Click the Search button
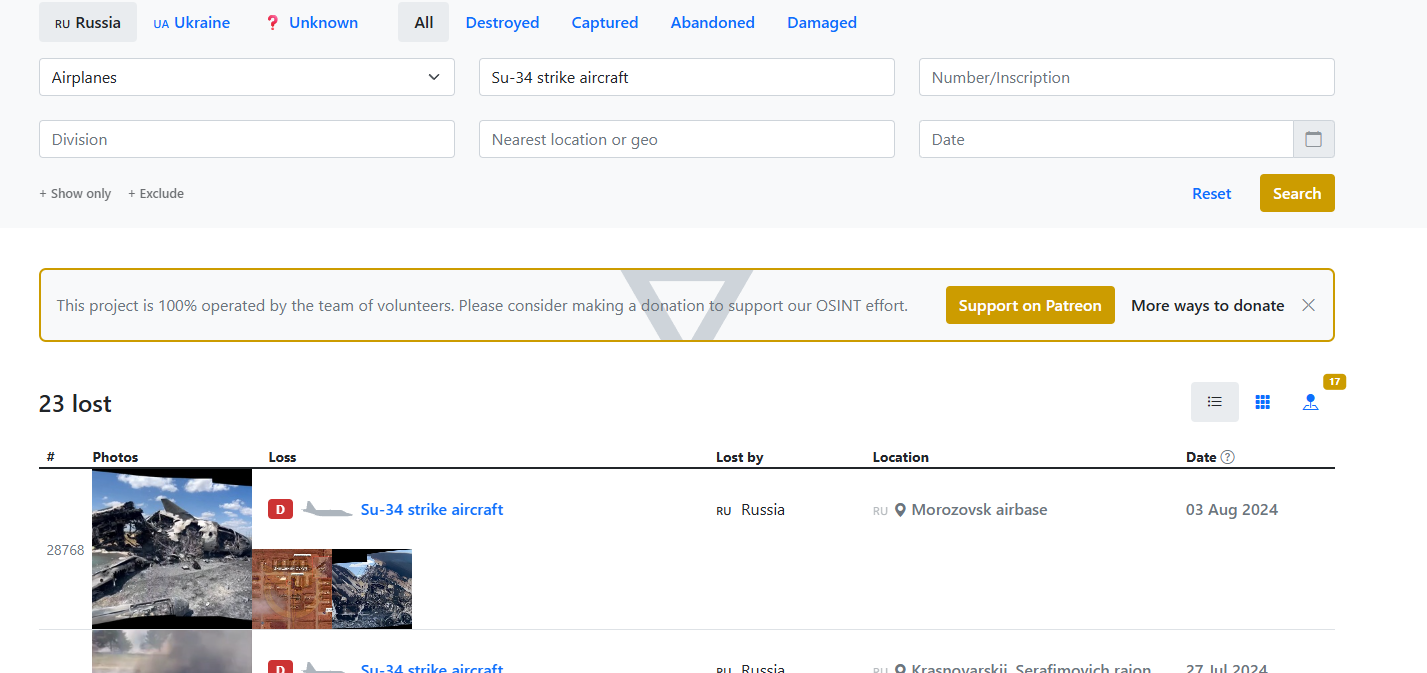Screen dimensions: 1427x673 [1297, 194]
